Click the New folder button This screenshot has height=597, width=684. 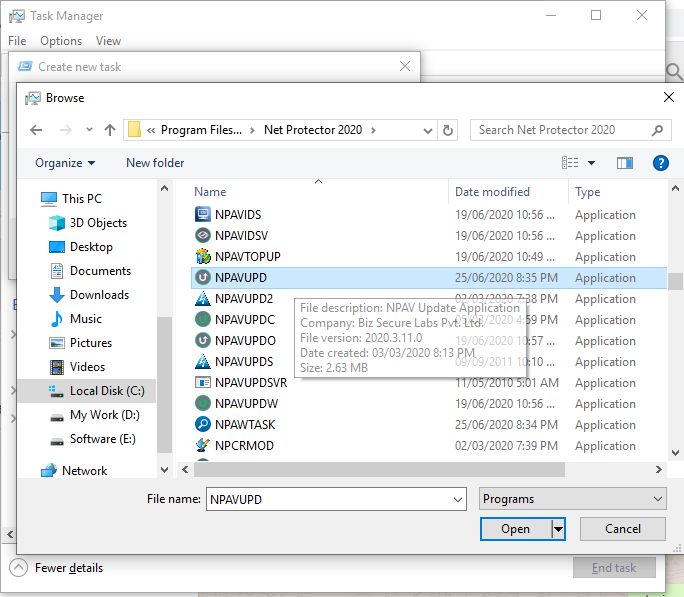[x=155, y=163]
